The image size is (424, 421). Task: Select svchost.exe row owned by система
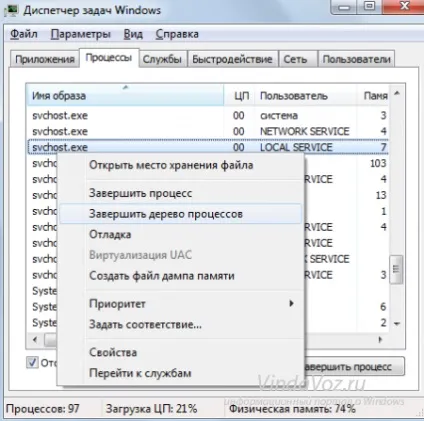point(208,115)
